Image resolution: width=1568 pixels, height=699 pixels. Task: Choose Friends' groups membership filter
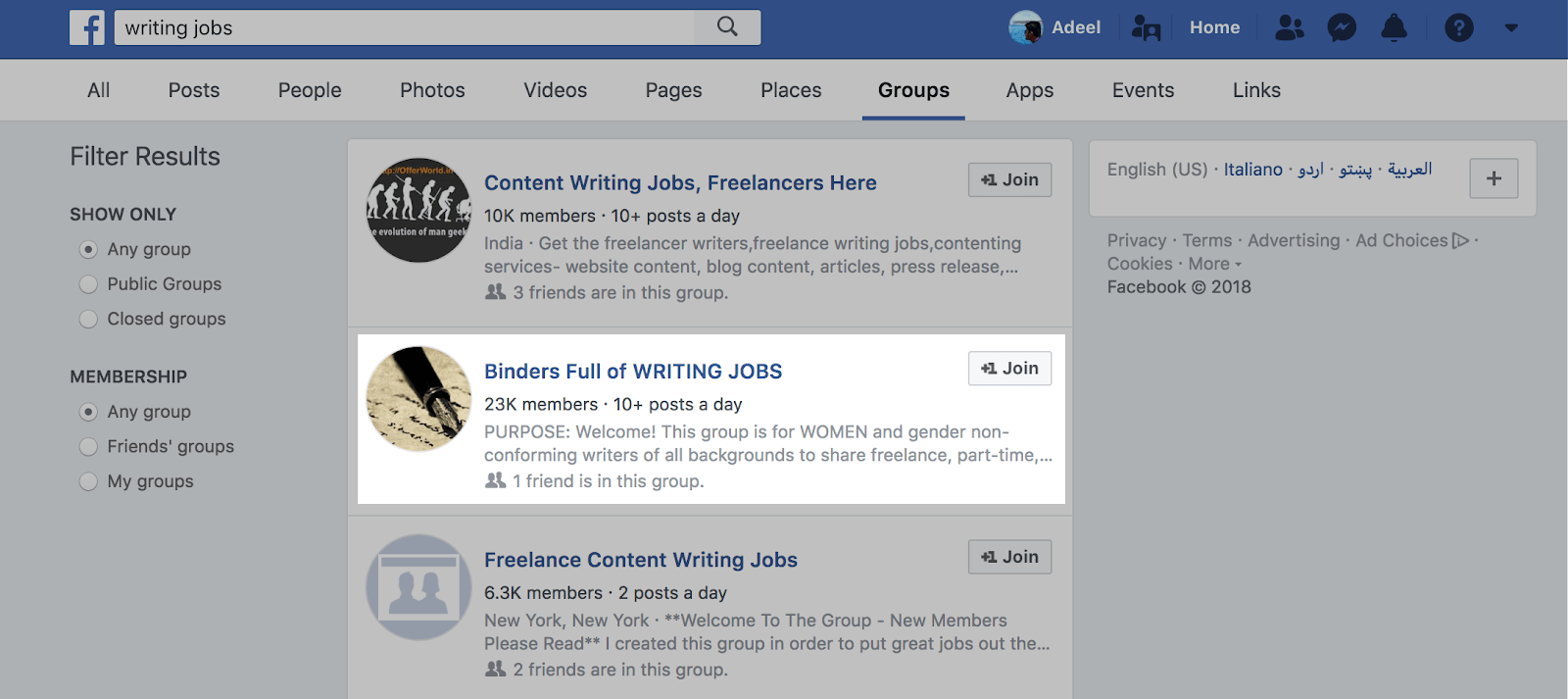click(89, 447)
